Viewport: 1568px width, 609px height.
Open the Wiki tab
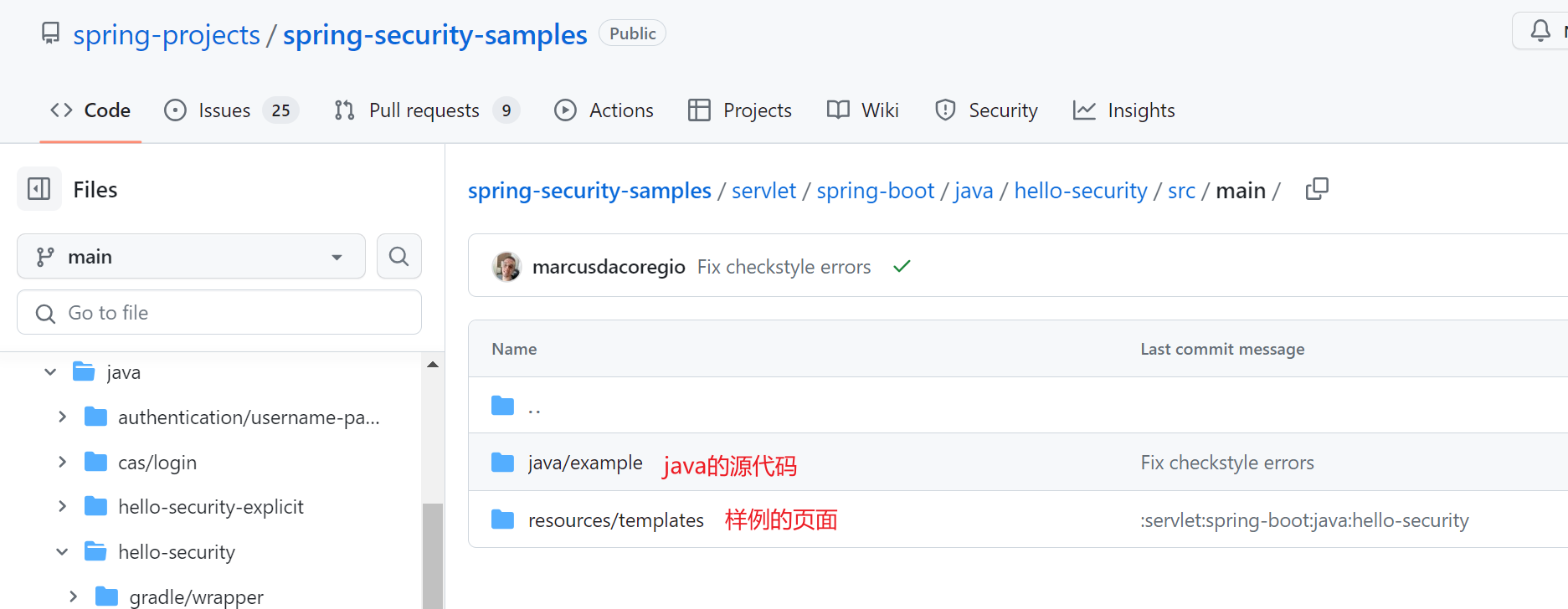[863, 110]
